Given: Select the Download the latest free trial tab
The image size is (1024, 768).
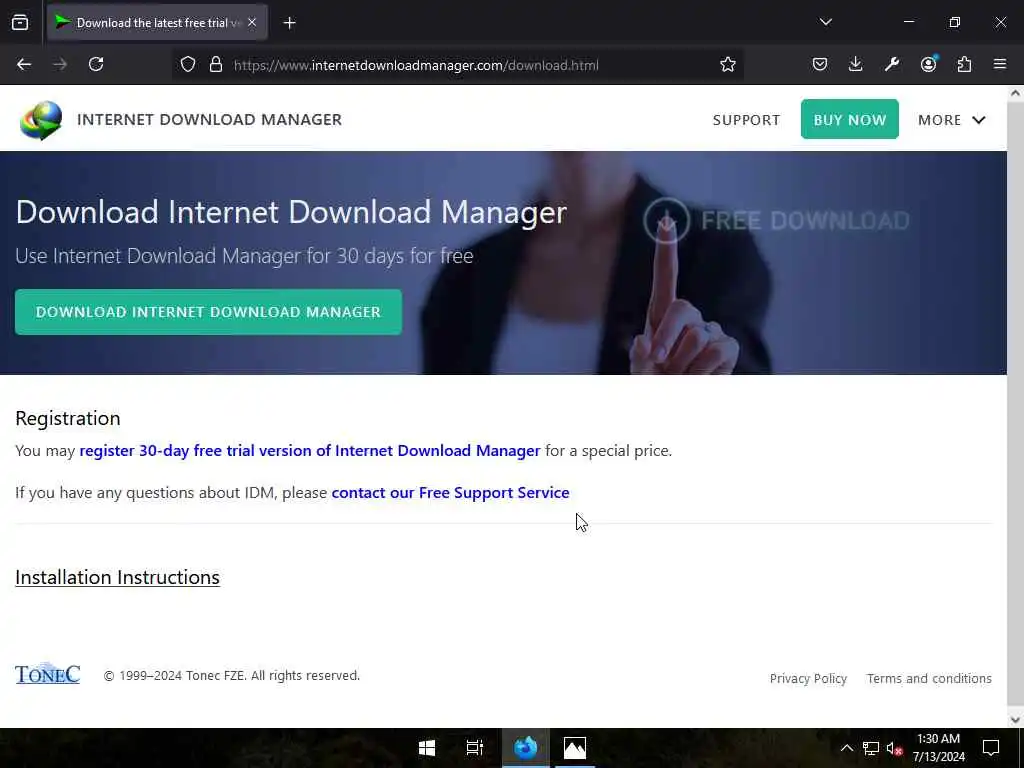Looking at the screenshot, I should click(x=157, y=23).
